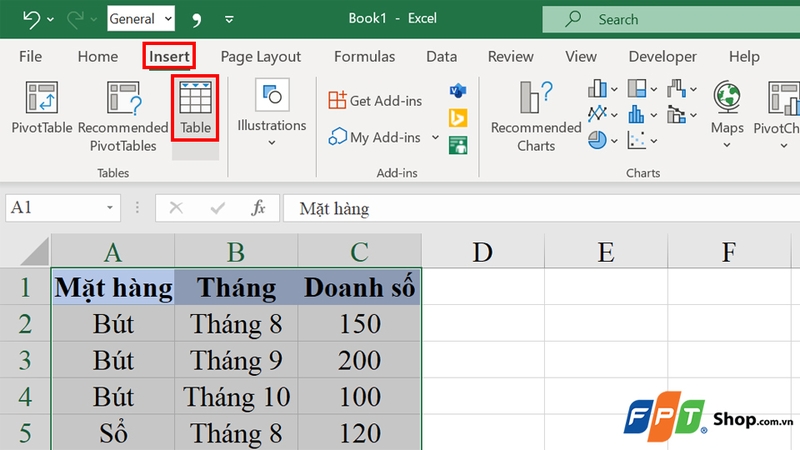Click the Undo arrow icon
This screenshot has height=450, width=800.
[31, 19]
